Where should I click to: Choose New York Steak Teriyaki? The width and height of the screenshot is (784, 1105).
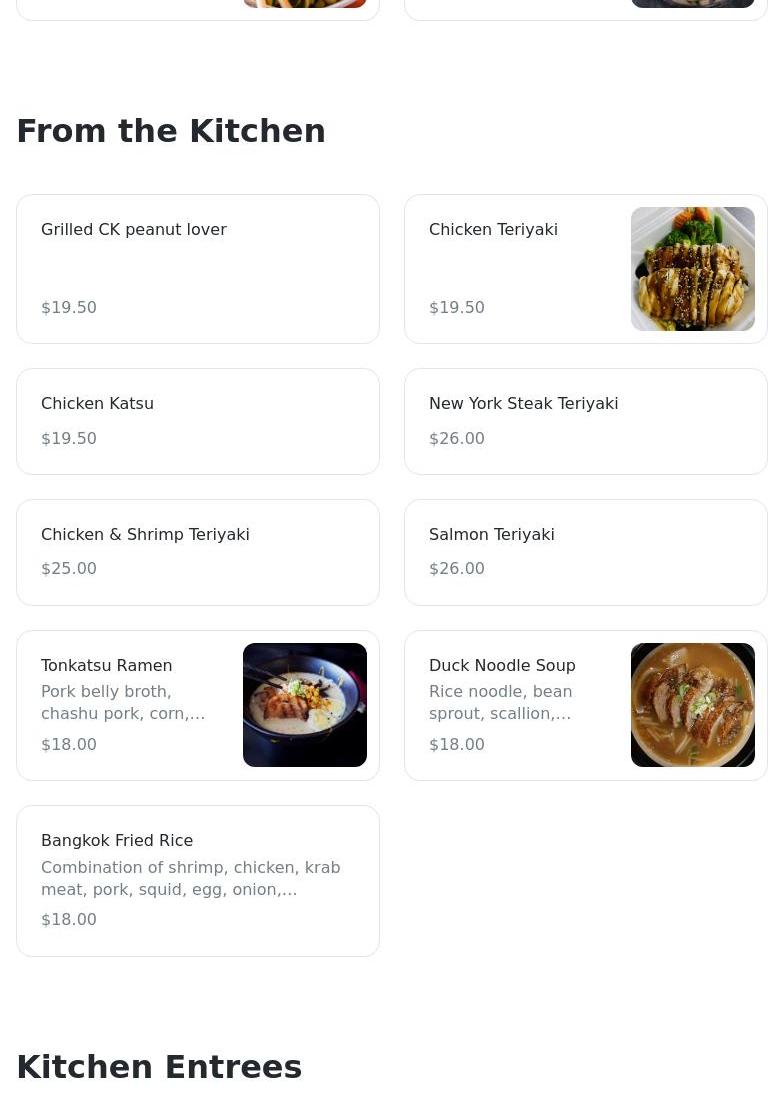click(x=523, y=403)
